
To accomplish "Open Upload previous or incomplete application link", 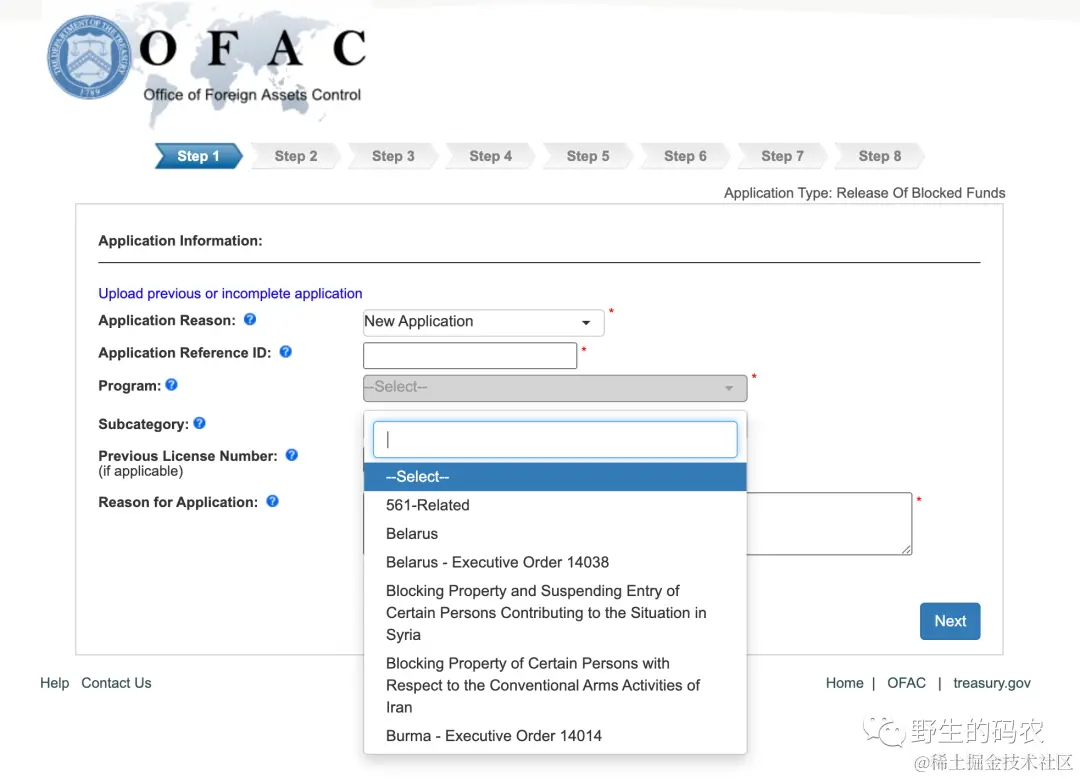I will [x=230, y=293].
